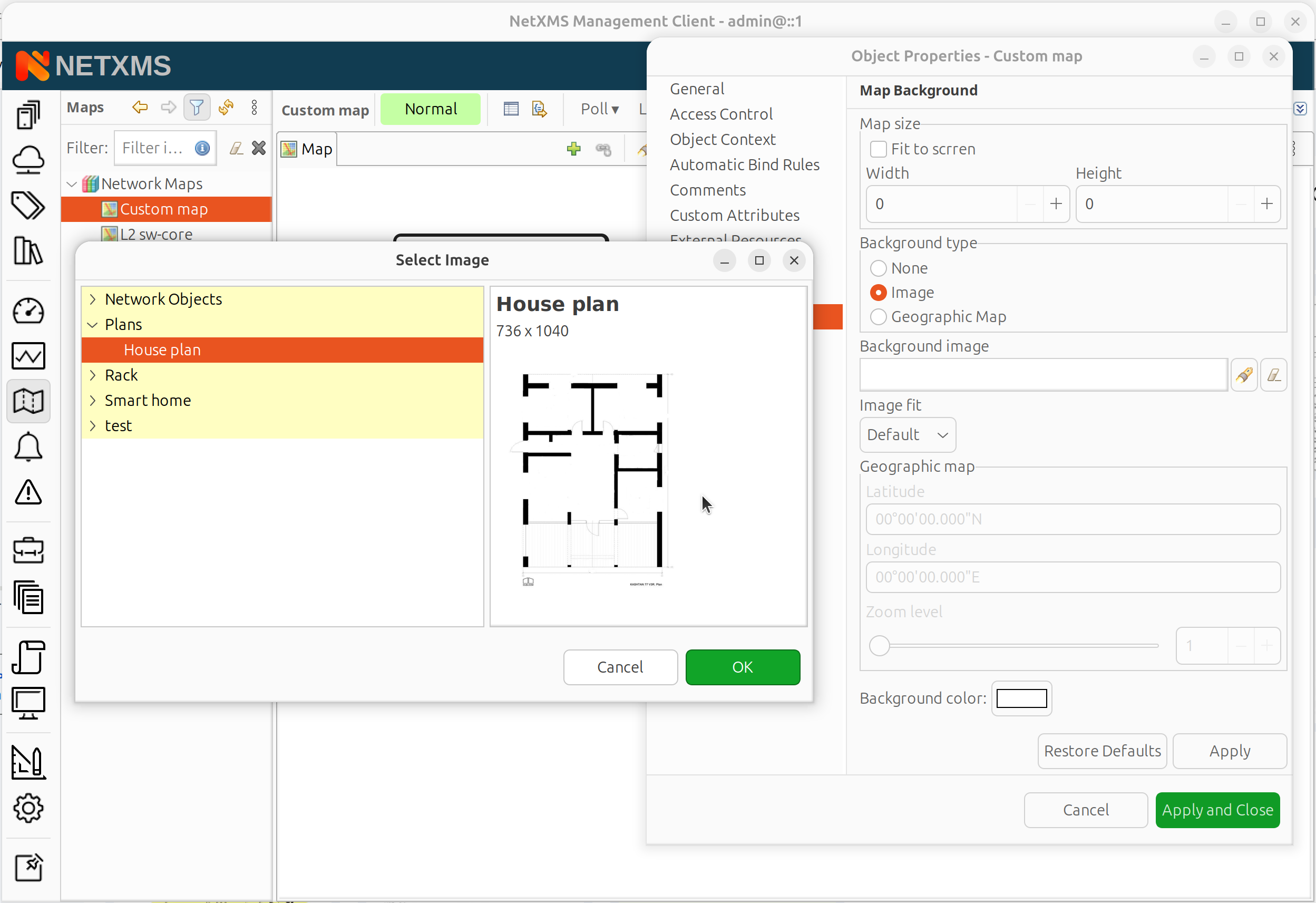
Task: Select the None background type radio
Action: (878, 268)
